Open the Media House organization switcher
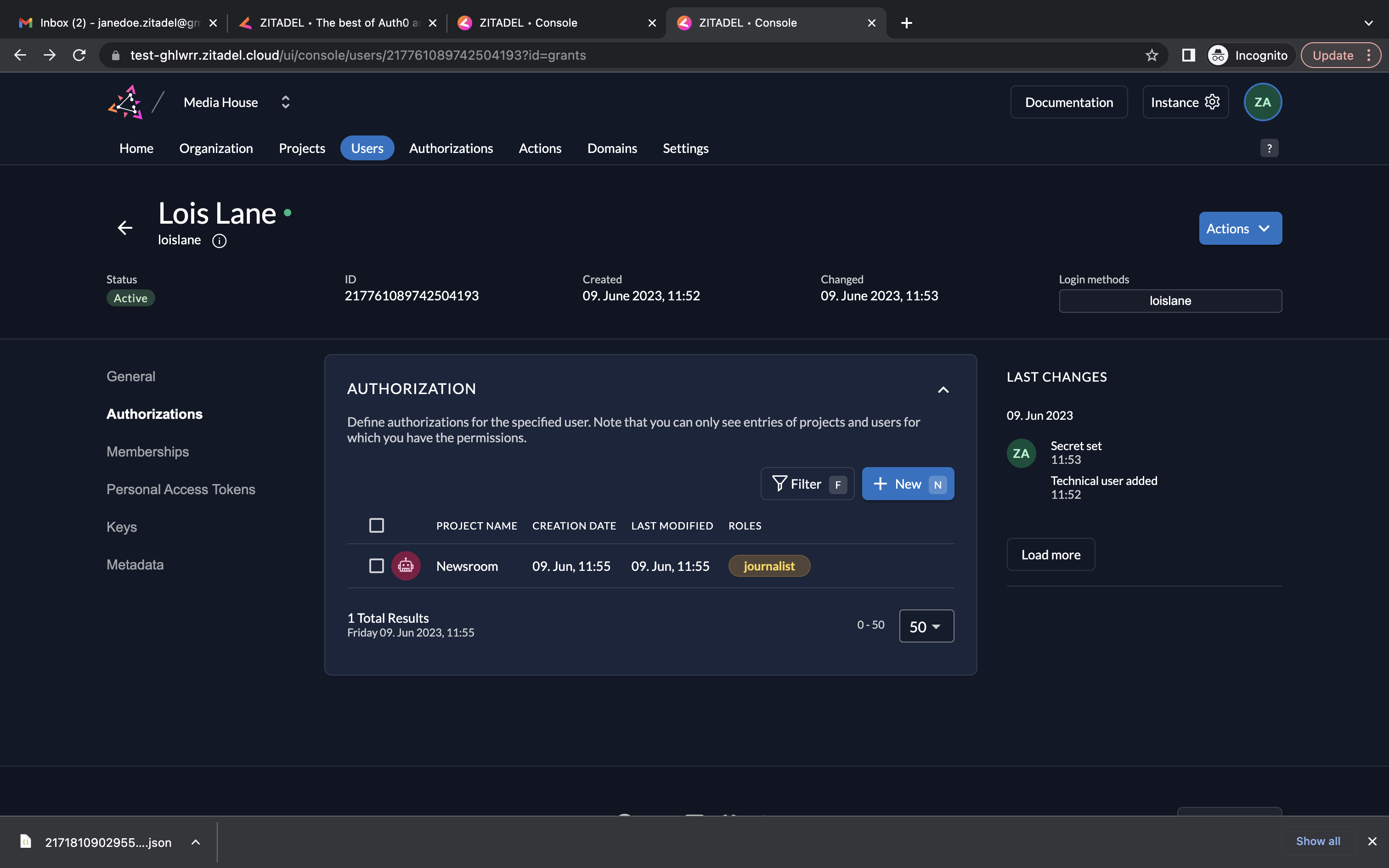1389x868 pixels. 285,102
